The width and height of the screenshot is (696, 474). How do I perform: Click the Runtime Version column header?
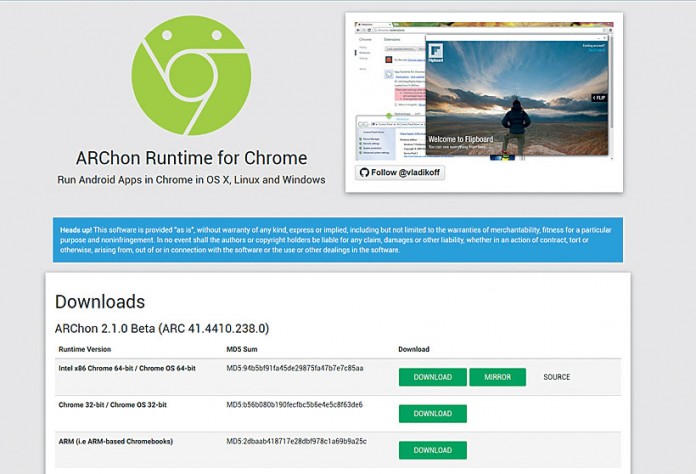click(85, 349)
